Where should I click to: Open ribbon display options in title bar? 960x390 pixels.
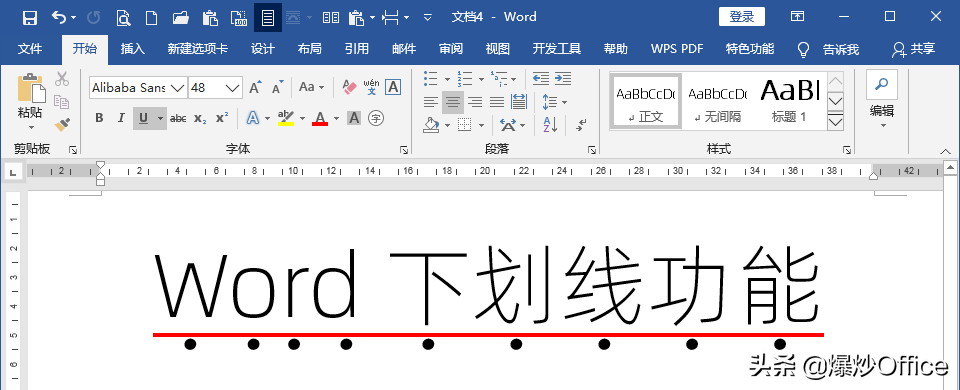pyautogui.click(x=797, y=17)
